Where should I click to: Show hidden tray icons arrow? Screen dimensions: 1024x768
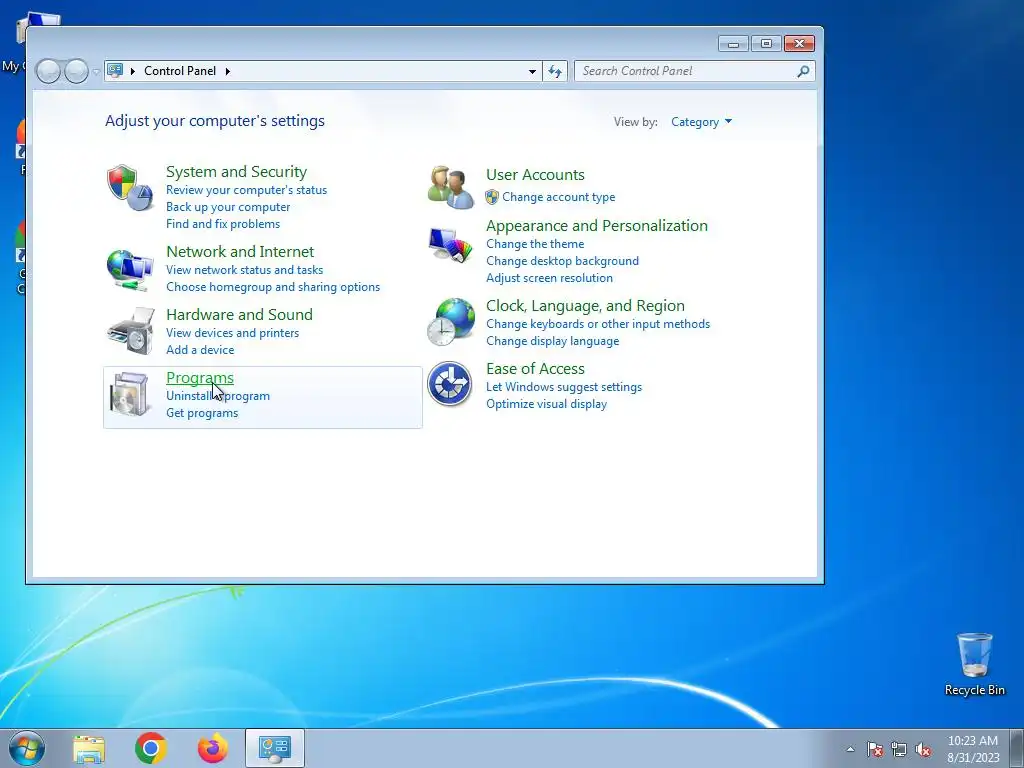pyautogui.click(x=850, y=749)
